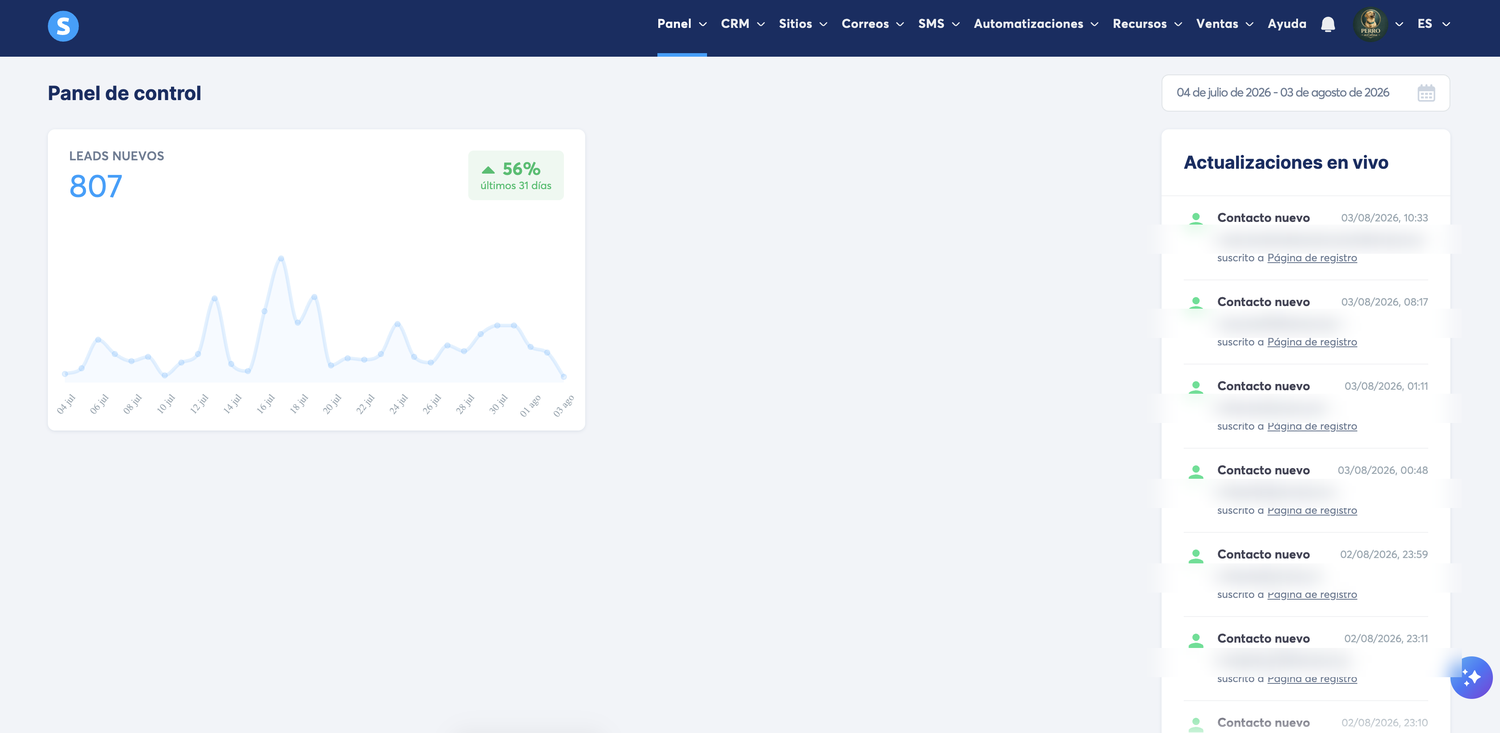Screen dimensions: 1500x733
Task: Click the chevron beside Panel
Action: point(703,25)
